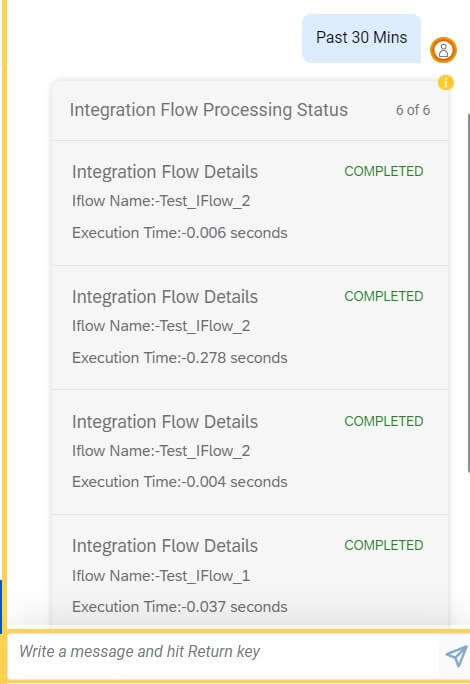
Task: Select the Test_IFlow_1 iflow name entry
Action: point(161,576)
